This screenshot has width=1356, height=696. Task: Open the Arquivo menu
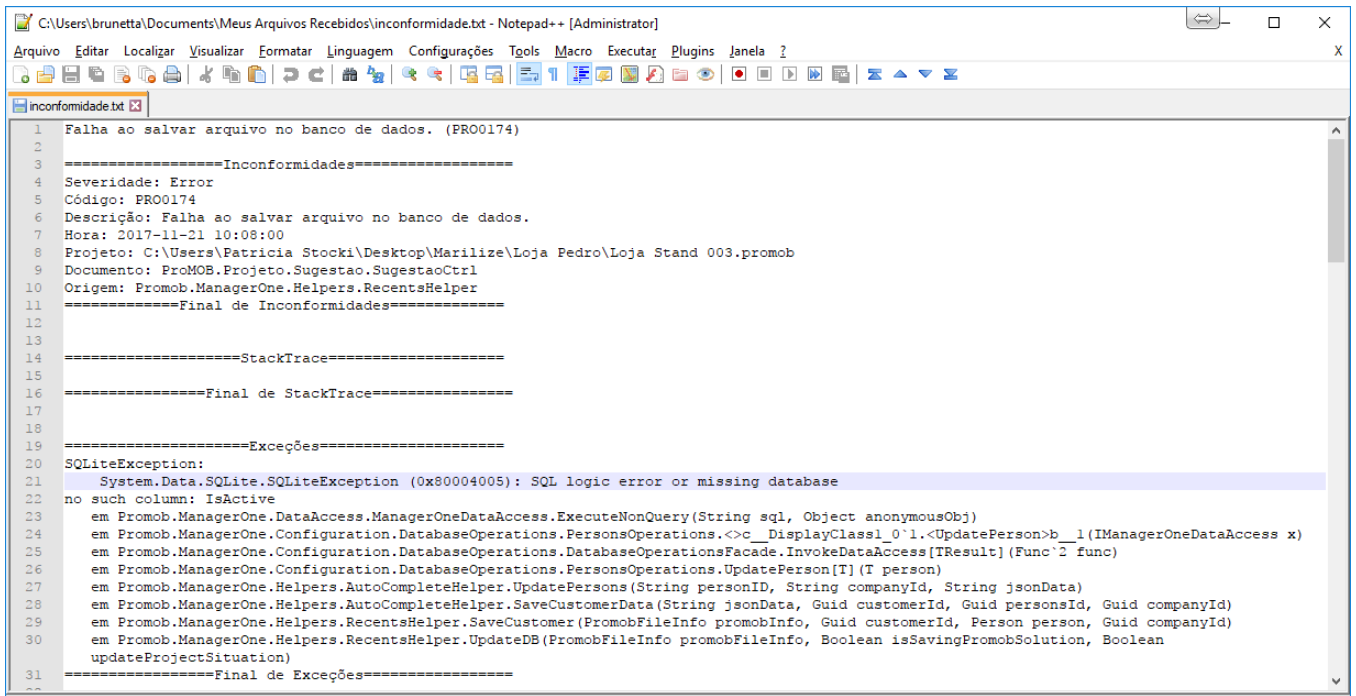tap(37, 51)
